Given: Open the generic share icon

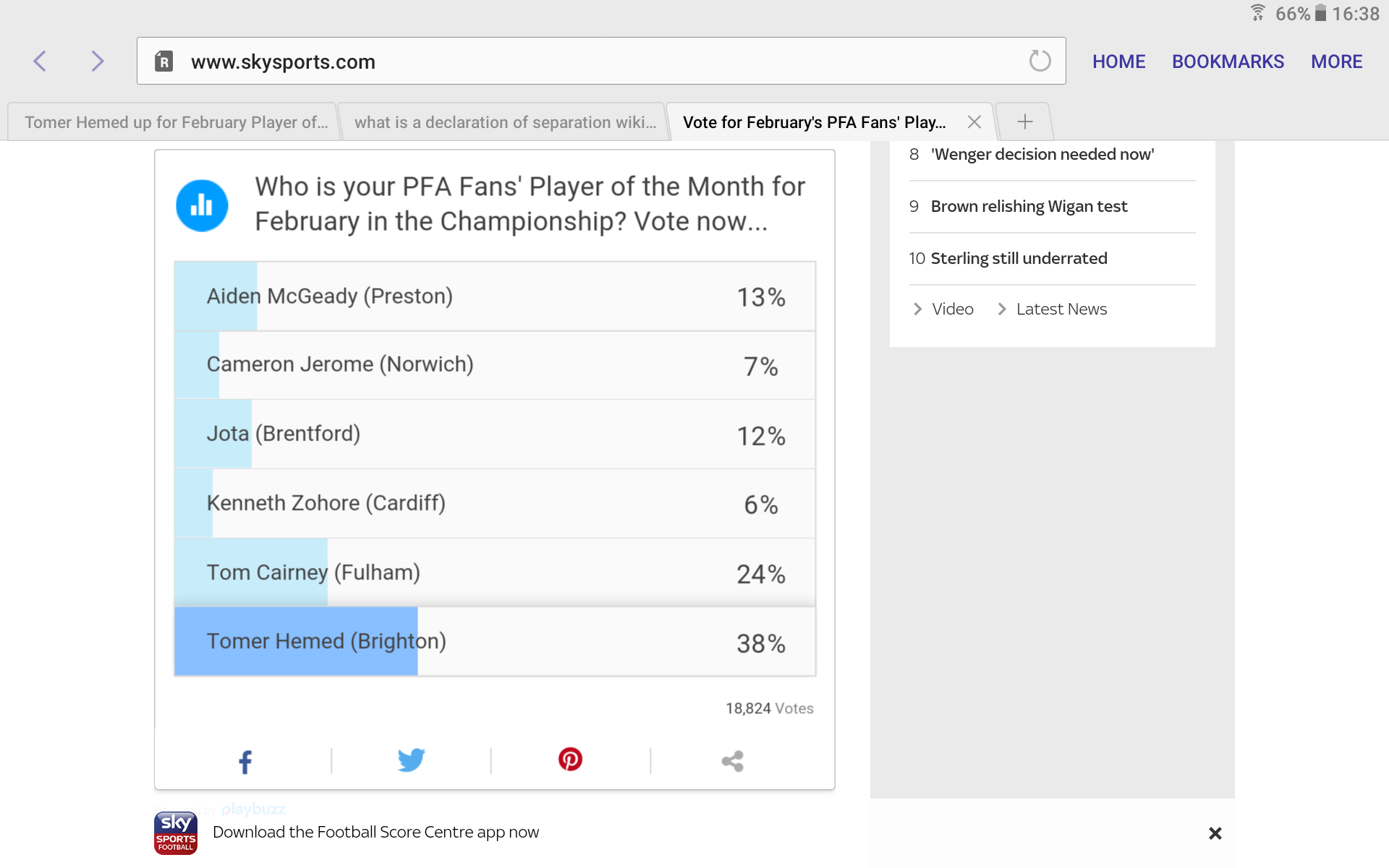Looking at the screenshot, I should (732, 761).
